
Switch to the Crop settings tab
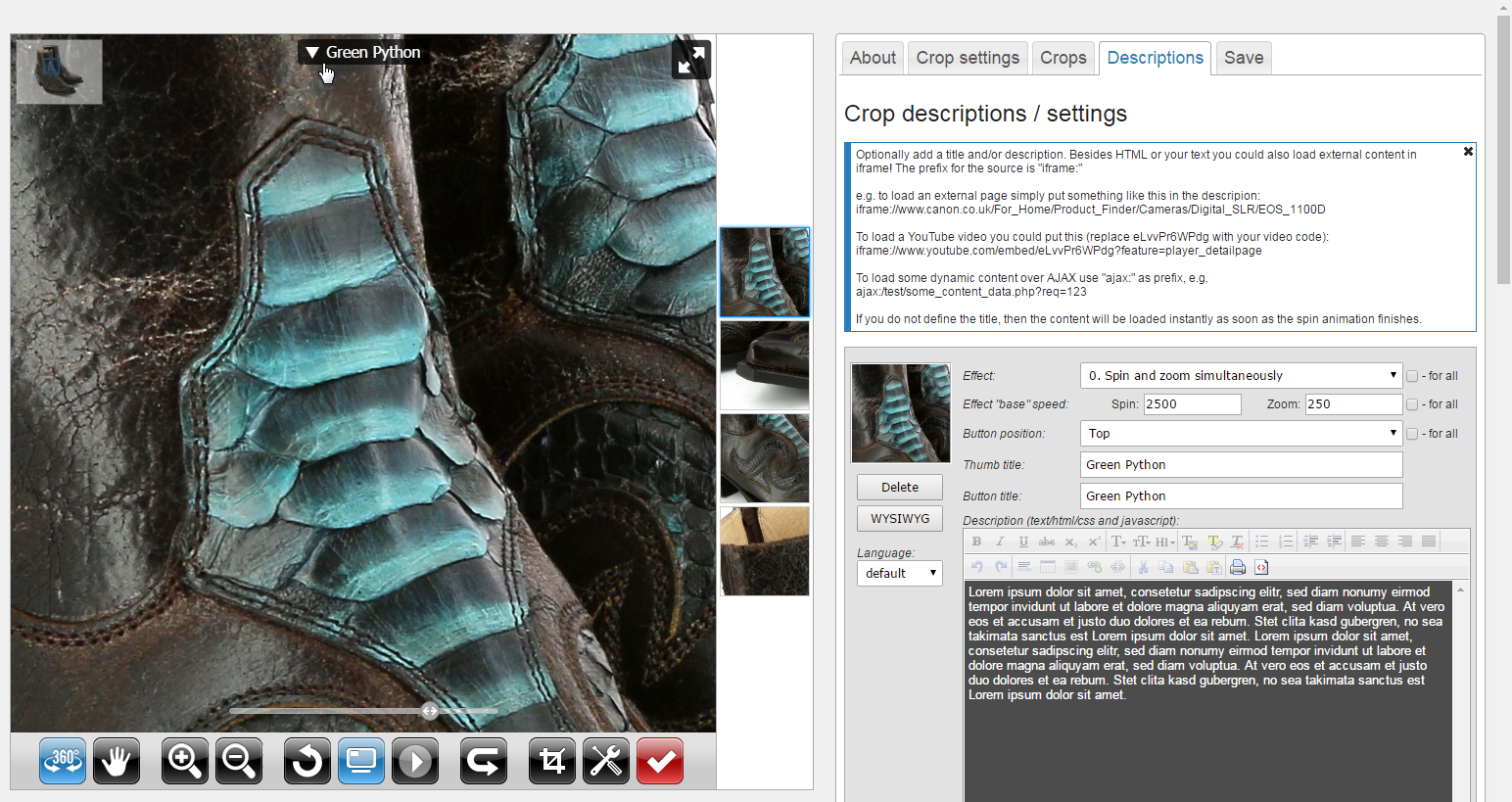tap(968, 58)
